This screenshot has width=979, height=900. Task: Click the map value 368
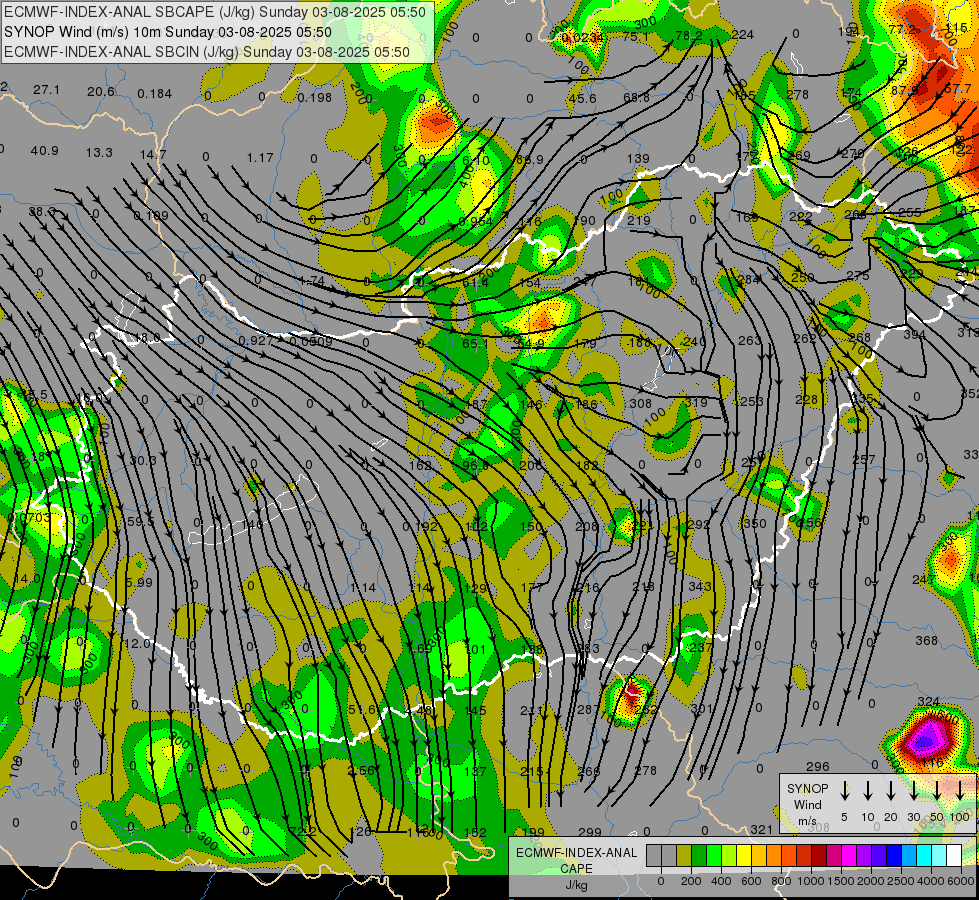927,640
